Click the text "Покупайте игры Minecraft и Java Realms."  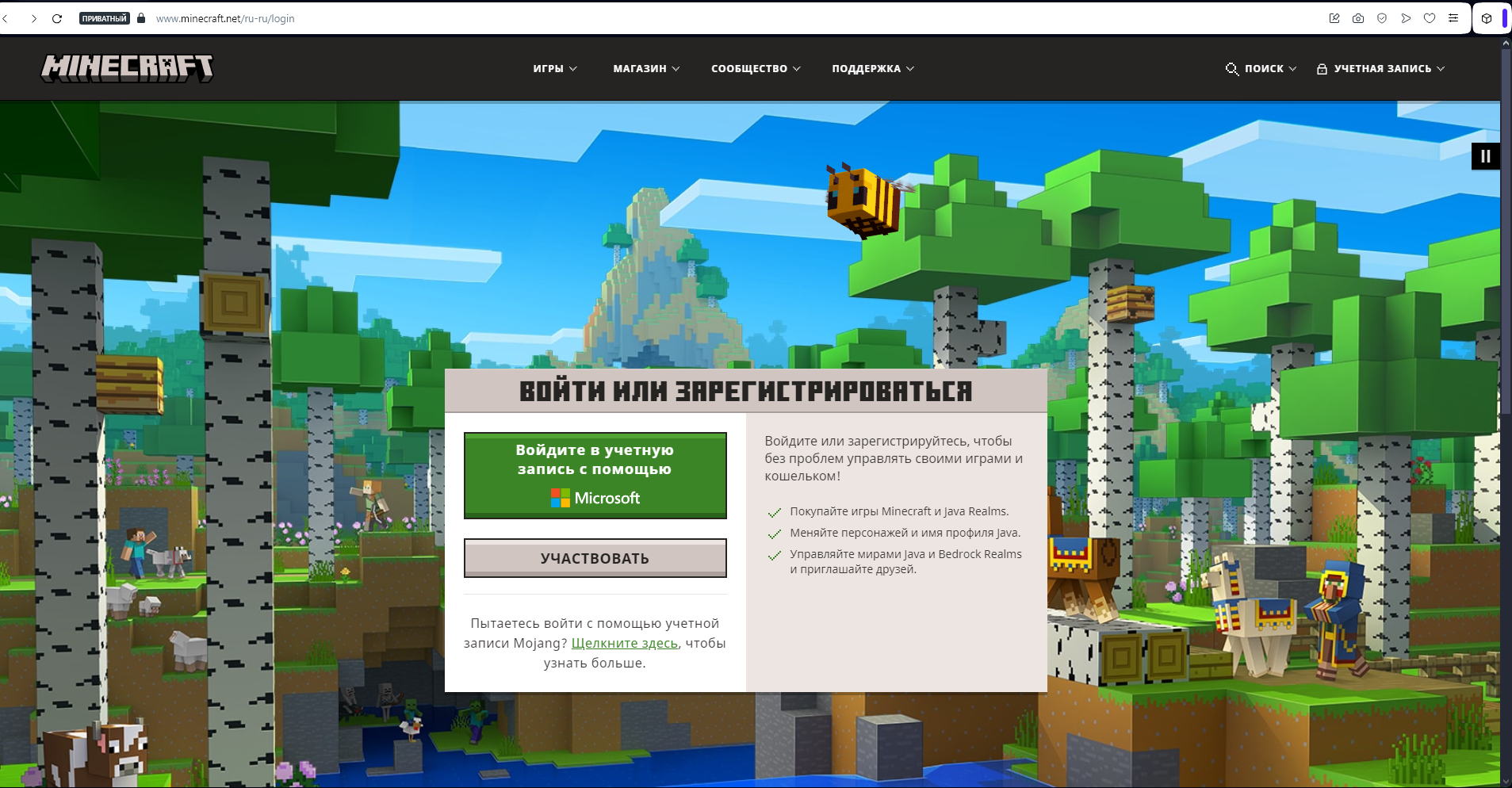899,511
